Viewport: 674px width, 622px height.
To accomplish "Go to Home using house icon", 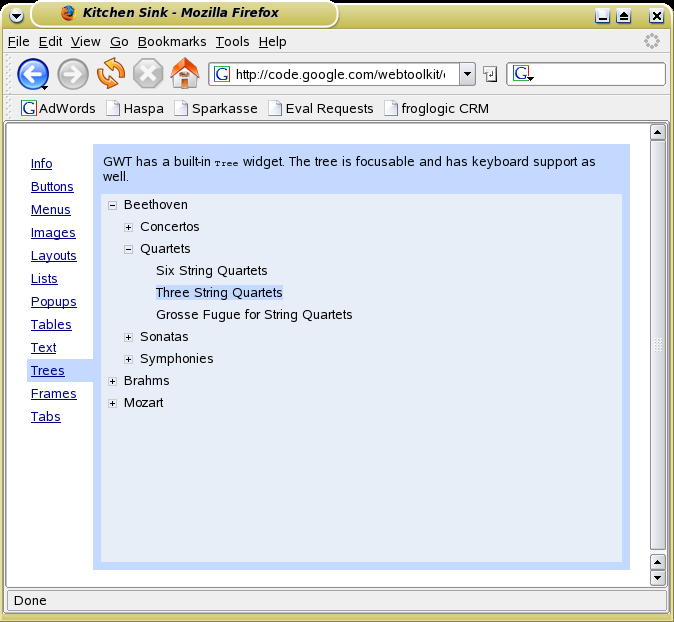I will click(185, 74).
